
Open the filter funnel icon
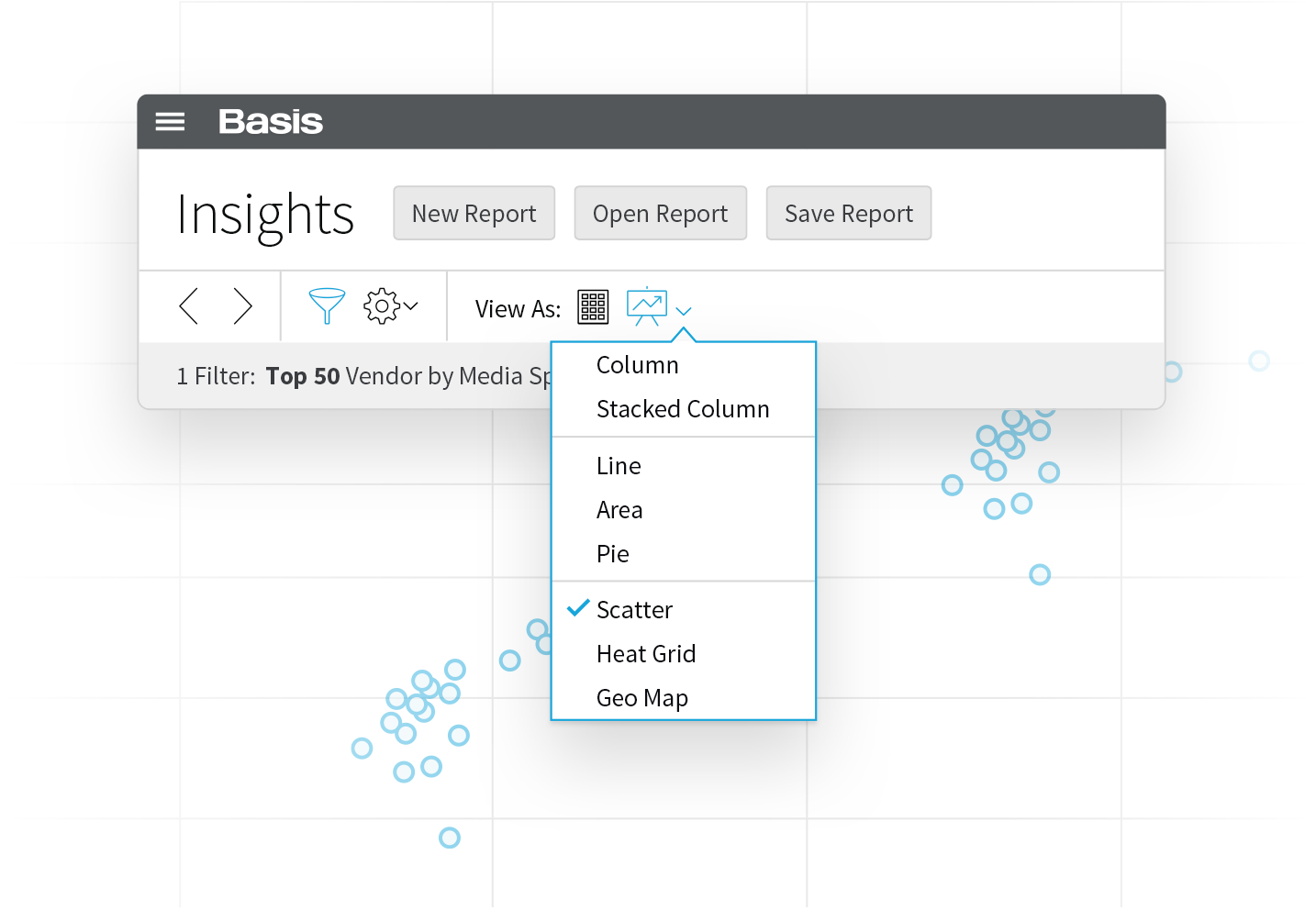tap(327, 305)
